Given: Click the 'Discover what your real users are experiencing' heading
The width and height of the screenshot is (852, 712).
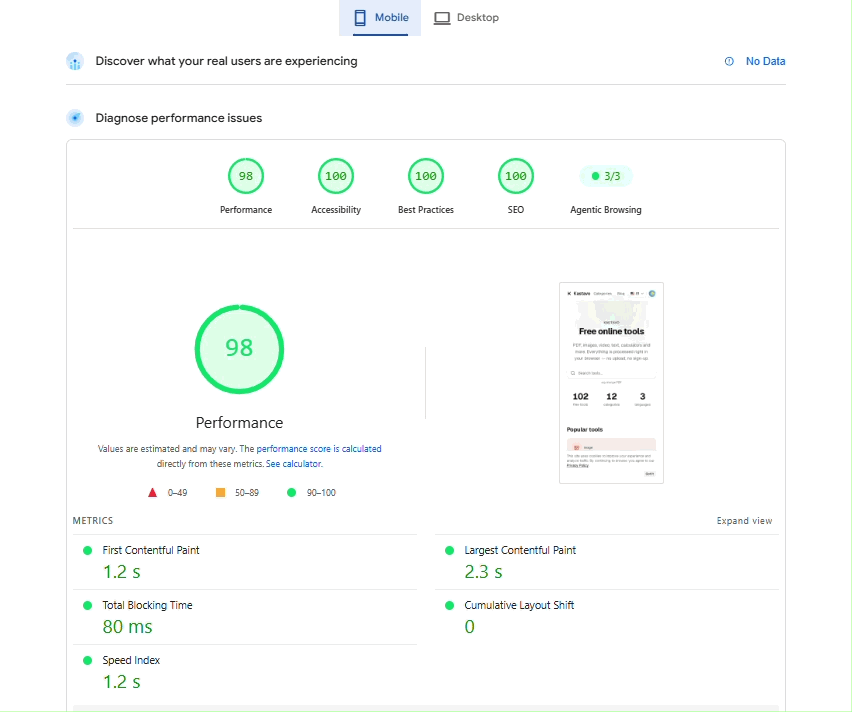Looking at the screenshot, I should coord(227,61).
